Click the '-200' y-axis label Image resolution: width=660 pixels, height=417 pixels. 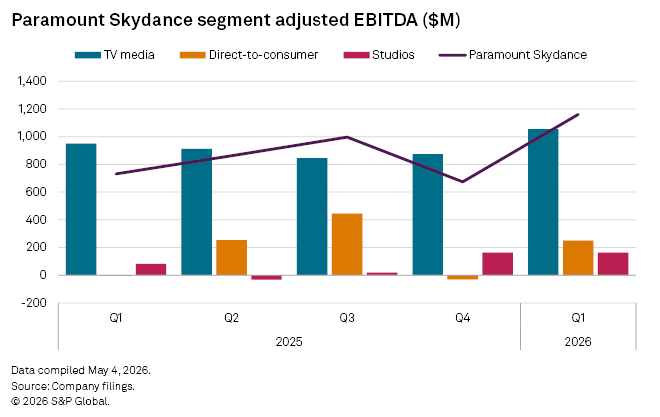tap(34, 303)
